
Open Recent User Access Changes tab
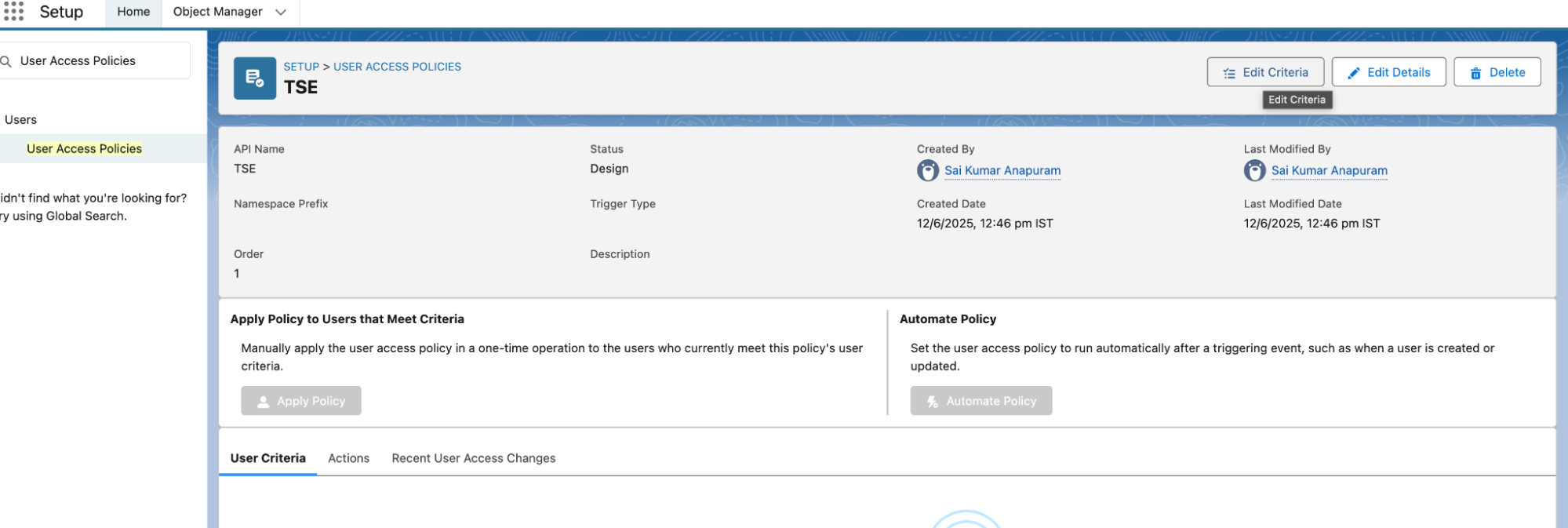[x=473, y=458]
